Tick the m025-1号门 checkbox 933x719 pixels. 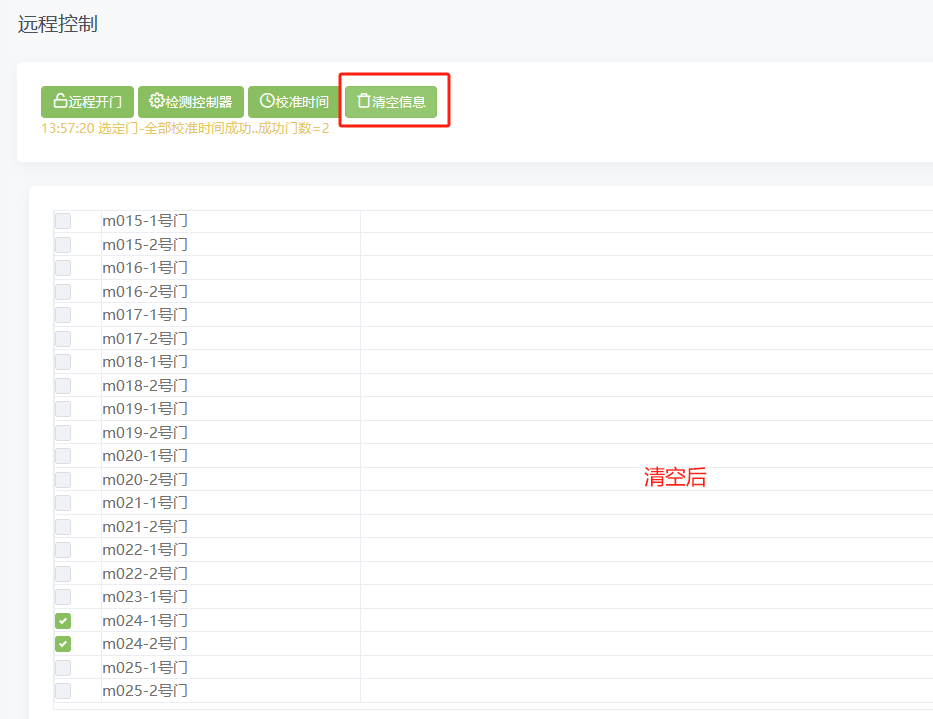coord(63,668)
